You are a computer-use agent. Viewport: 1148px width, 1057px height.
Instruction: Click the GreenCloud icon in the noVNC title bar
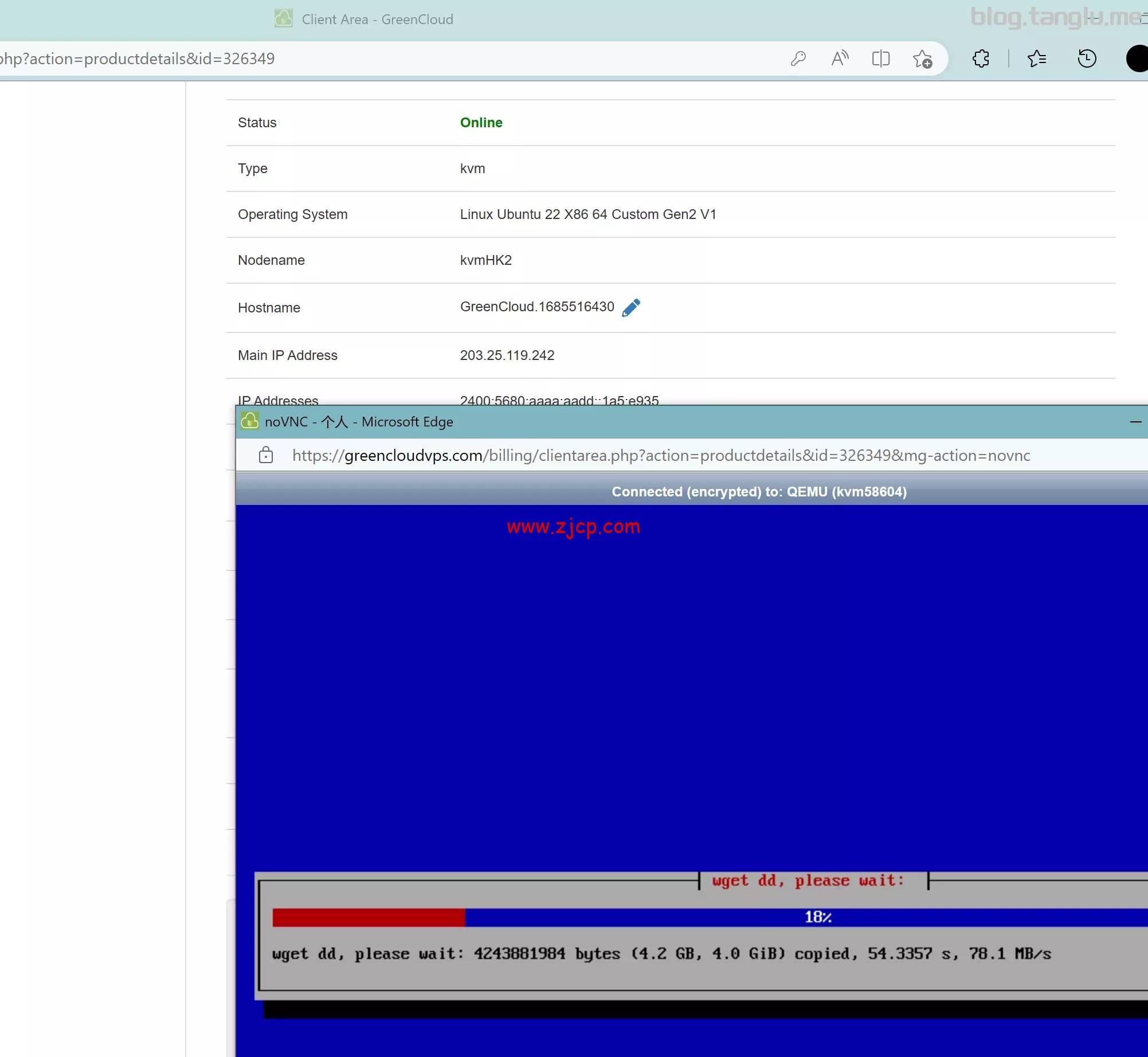tap(249, 421)
